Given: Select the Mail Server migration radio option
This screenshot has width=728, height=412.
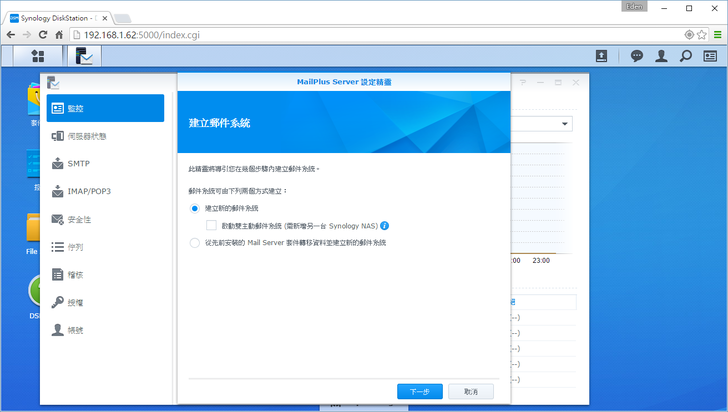Looking at the screenshot, I should coord(195,243).
